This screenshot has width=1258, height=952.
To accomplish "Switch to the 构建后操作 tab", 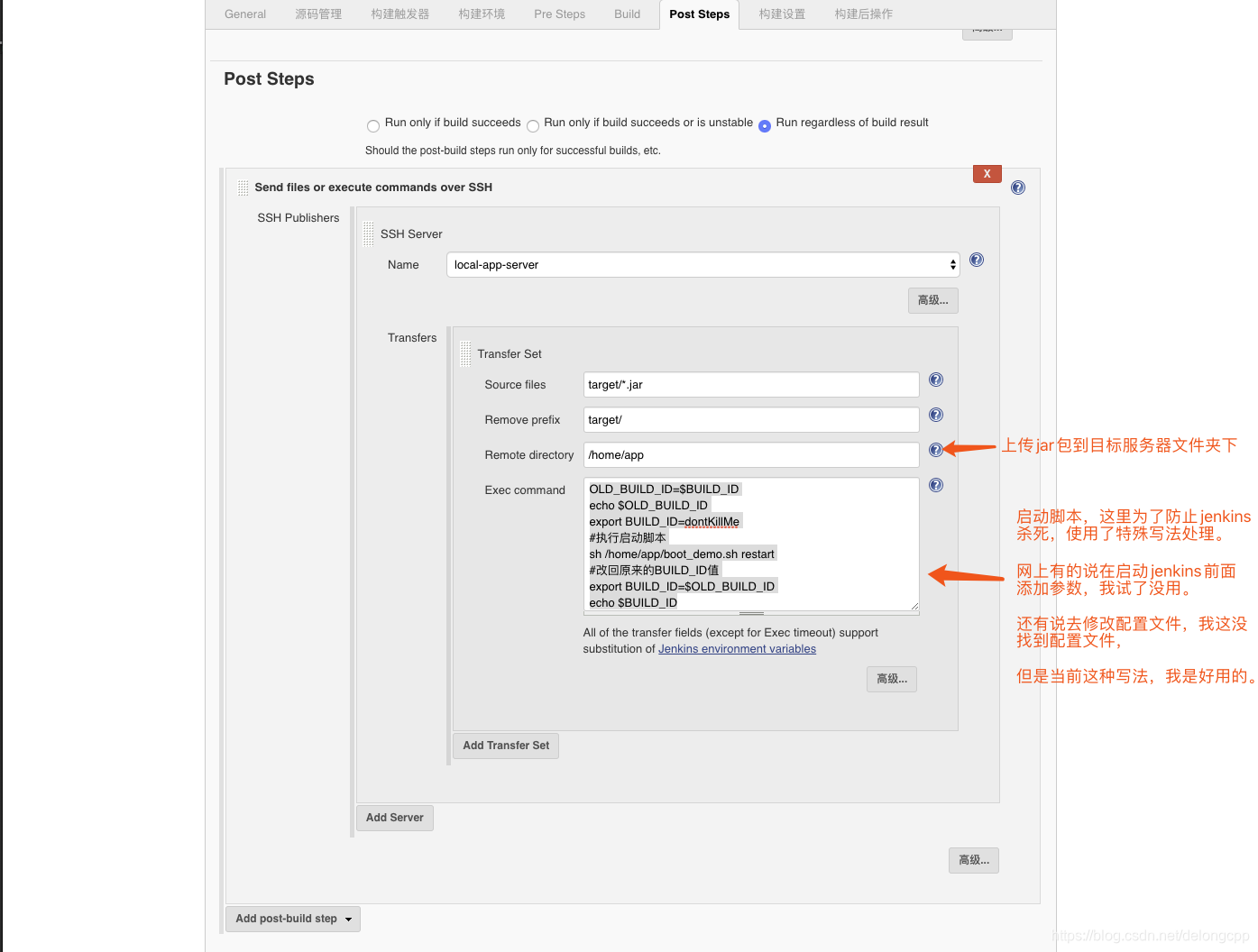I will [863, 14].
